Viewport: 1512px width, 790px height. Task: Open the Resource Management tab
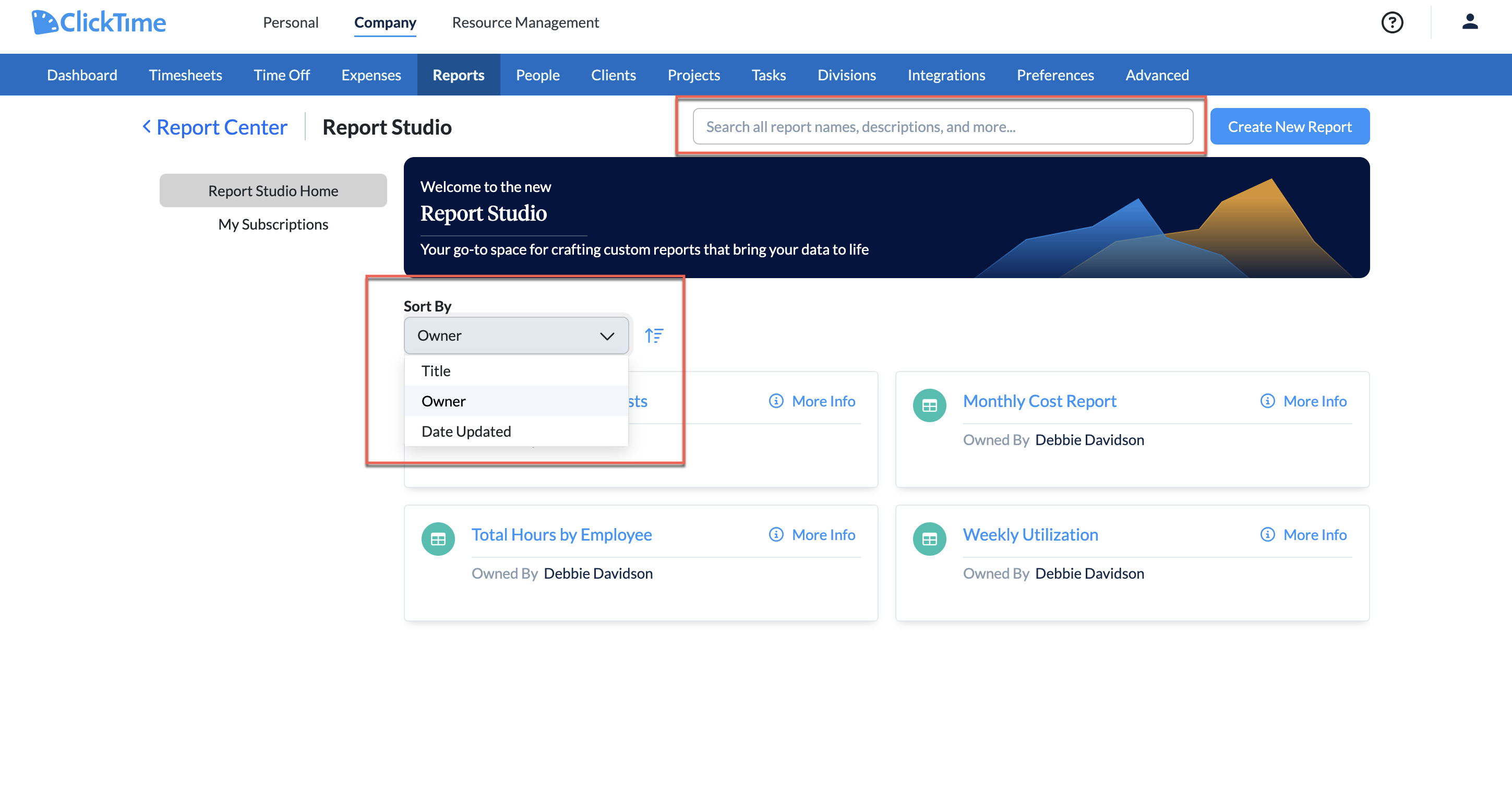click(525, 22)
